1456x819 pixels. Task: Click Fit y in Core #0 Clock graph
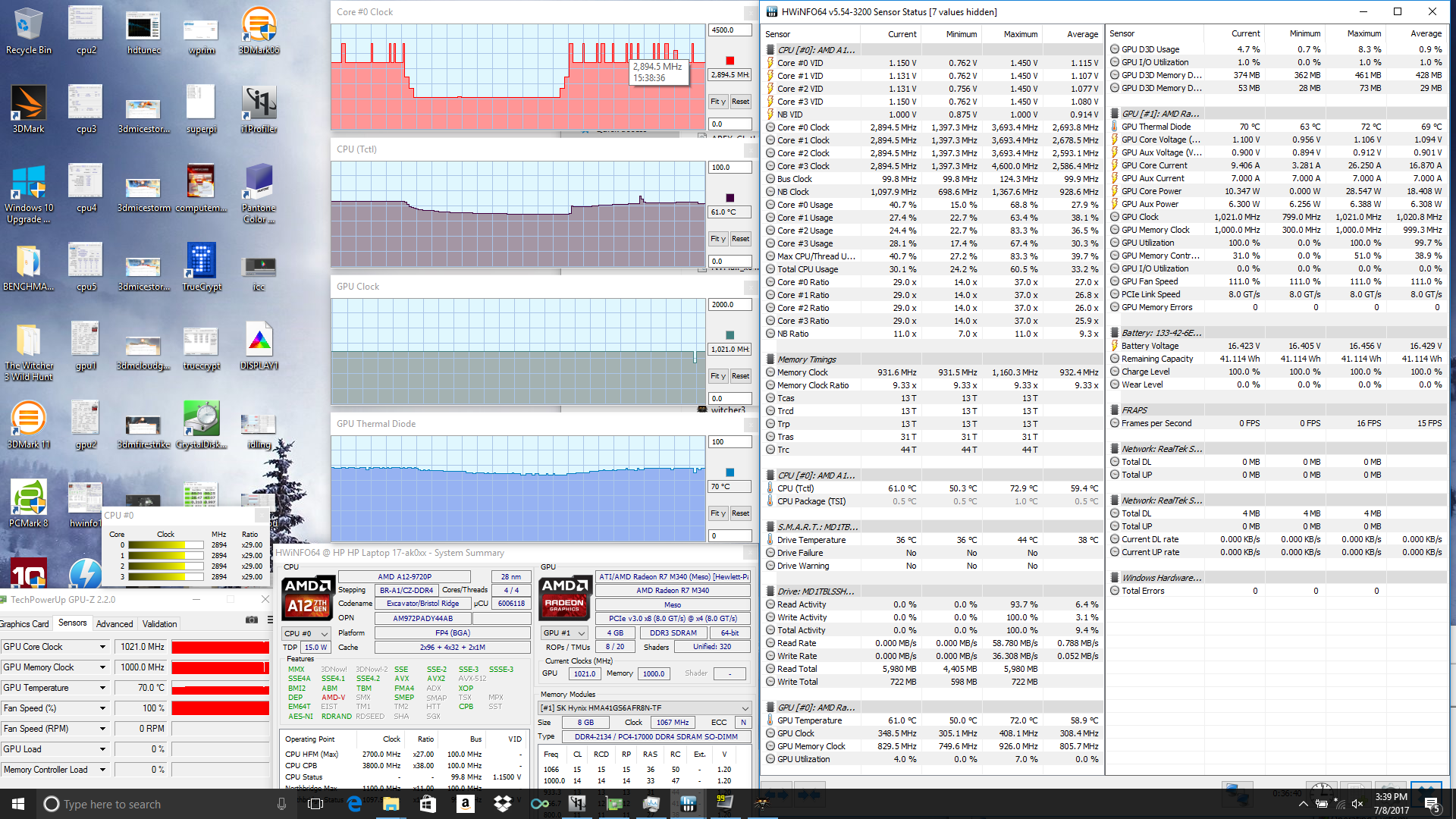718,102
